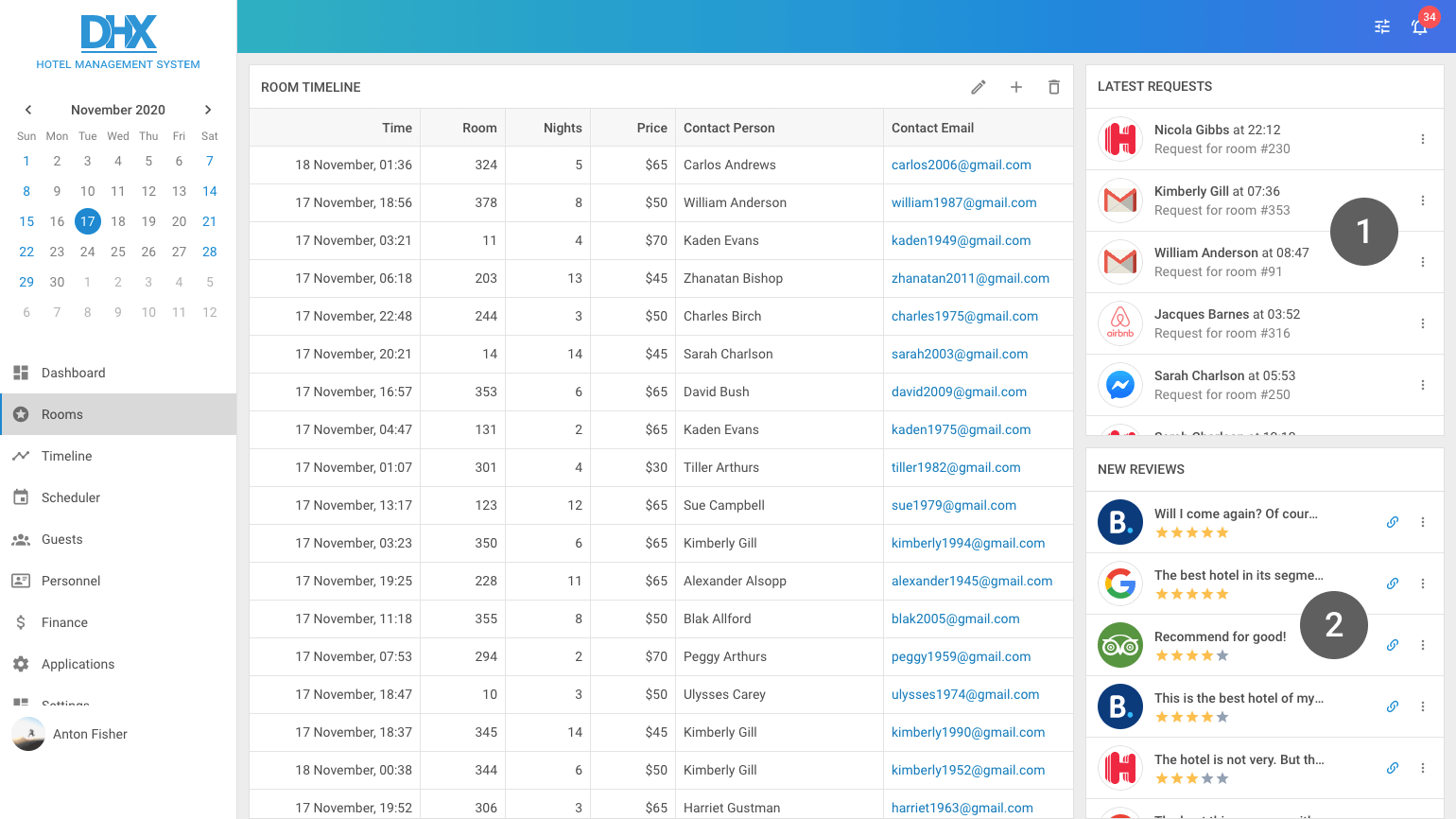The image size is (1456, 819).
Task: Open notifications via the bell icon
Action: pos(1419,28)
